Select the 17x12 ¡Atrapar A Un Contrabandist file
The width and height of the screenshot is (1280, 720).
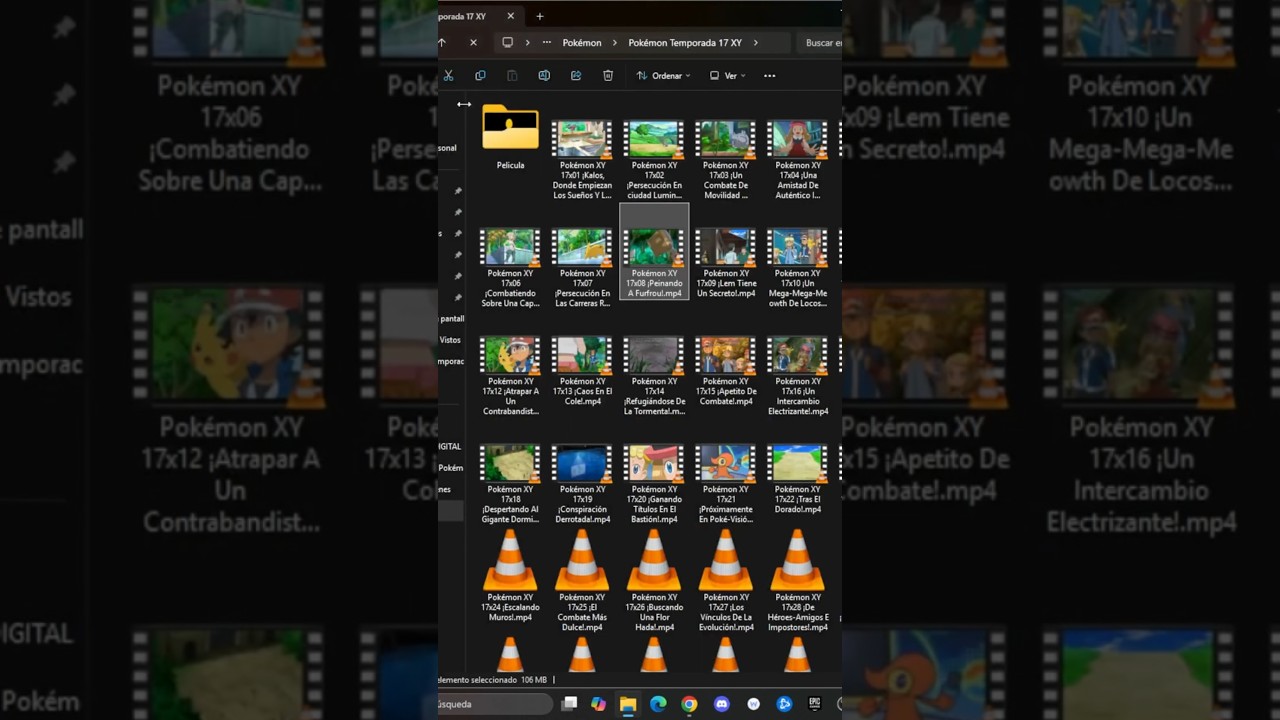(510, 375)
